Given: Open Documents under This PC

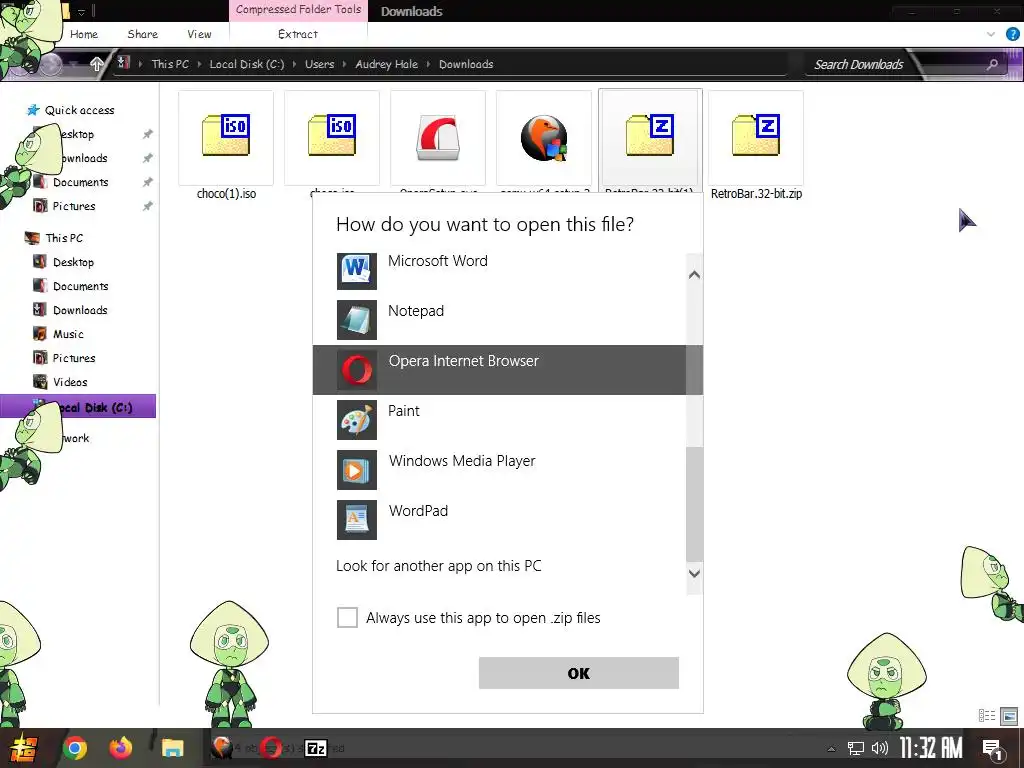Looking at the screenshot, I should [x=80, y=286].
